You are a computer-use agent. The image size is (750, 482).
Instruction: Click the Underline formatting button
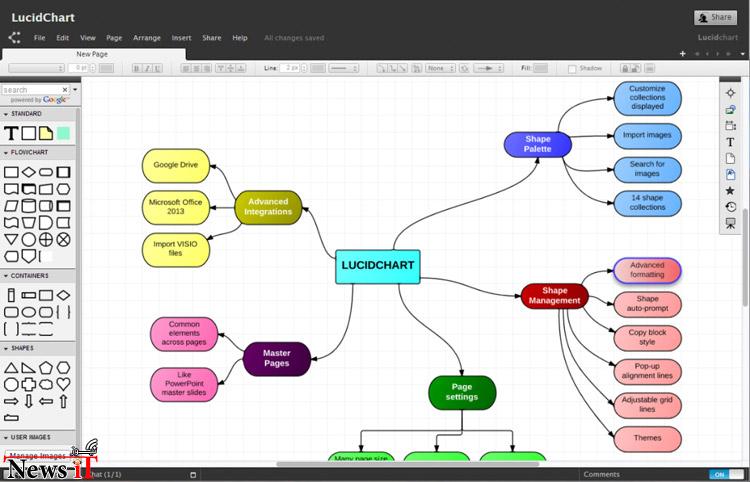point(157,68)
